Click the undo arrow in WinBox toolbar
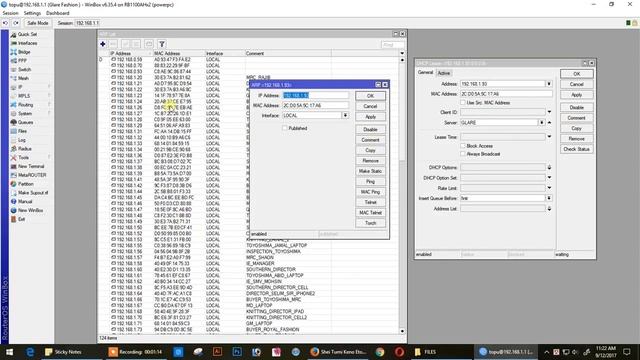 pos(5,23)
